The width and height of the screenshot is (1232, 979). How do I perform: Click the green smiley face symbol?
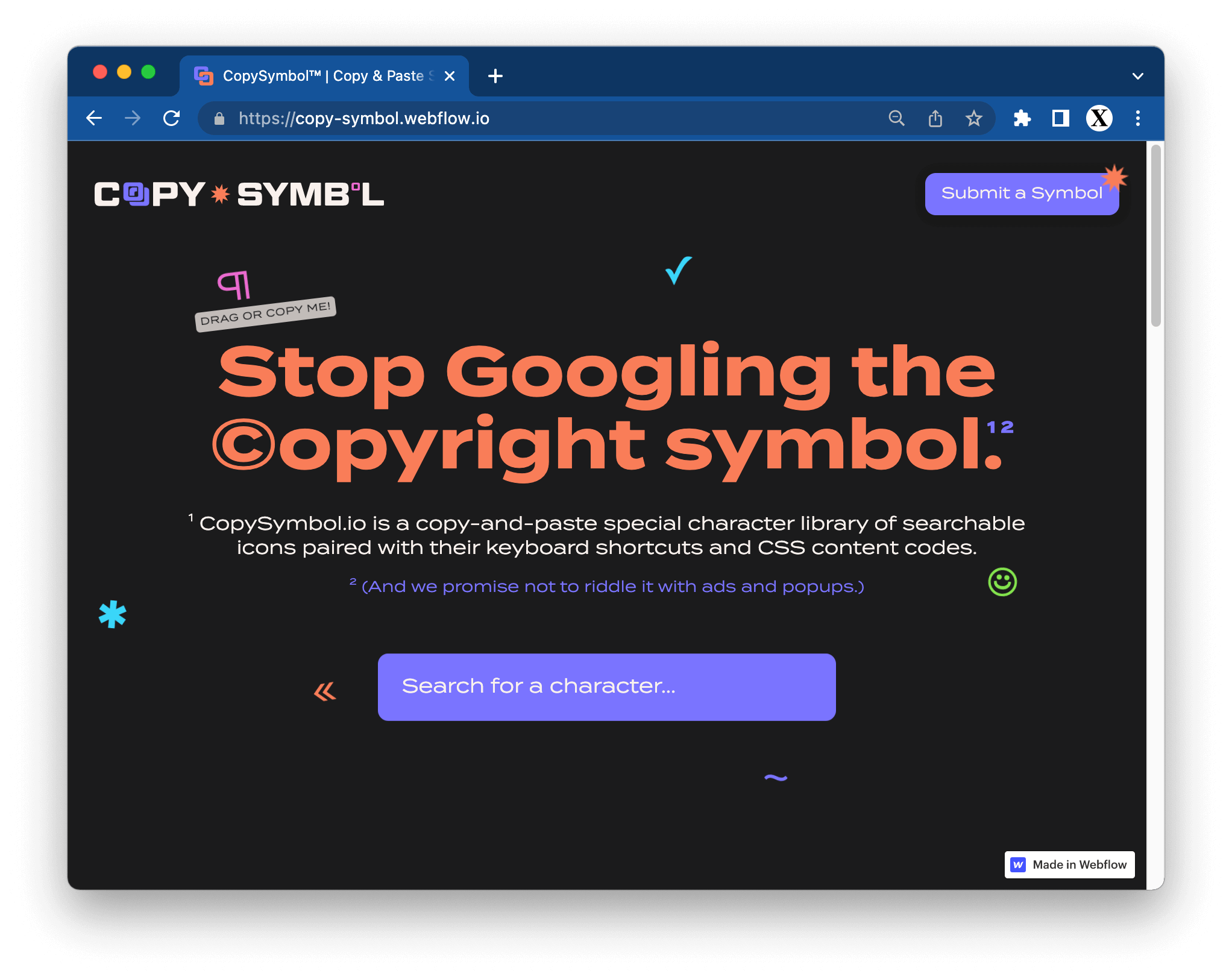point(1002,582)
